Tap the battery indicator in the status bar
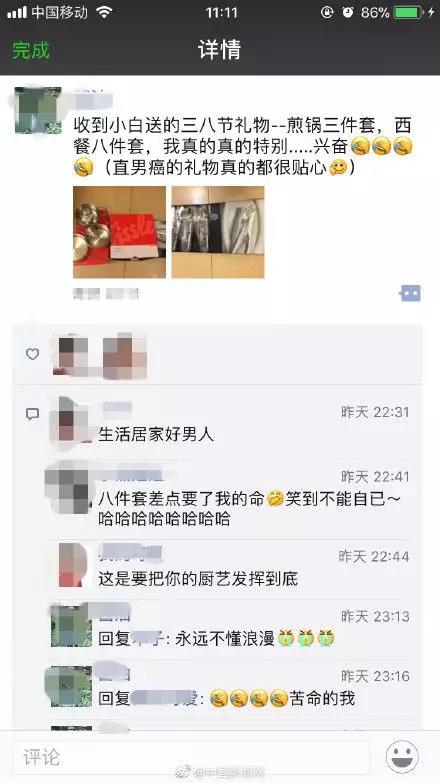The width and height of the screenshot is (440, 783). [x=409, y=12]
